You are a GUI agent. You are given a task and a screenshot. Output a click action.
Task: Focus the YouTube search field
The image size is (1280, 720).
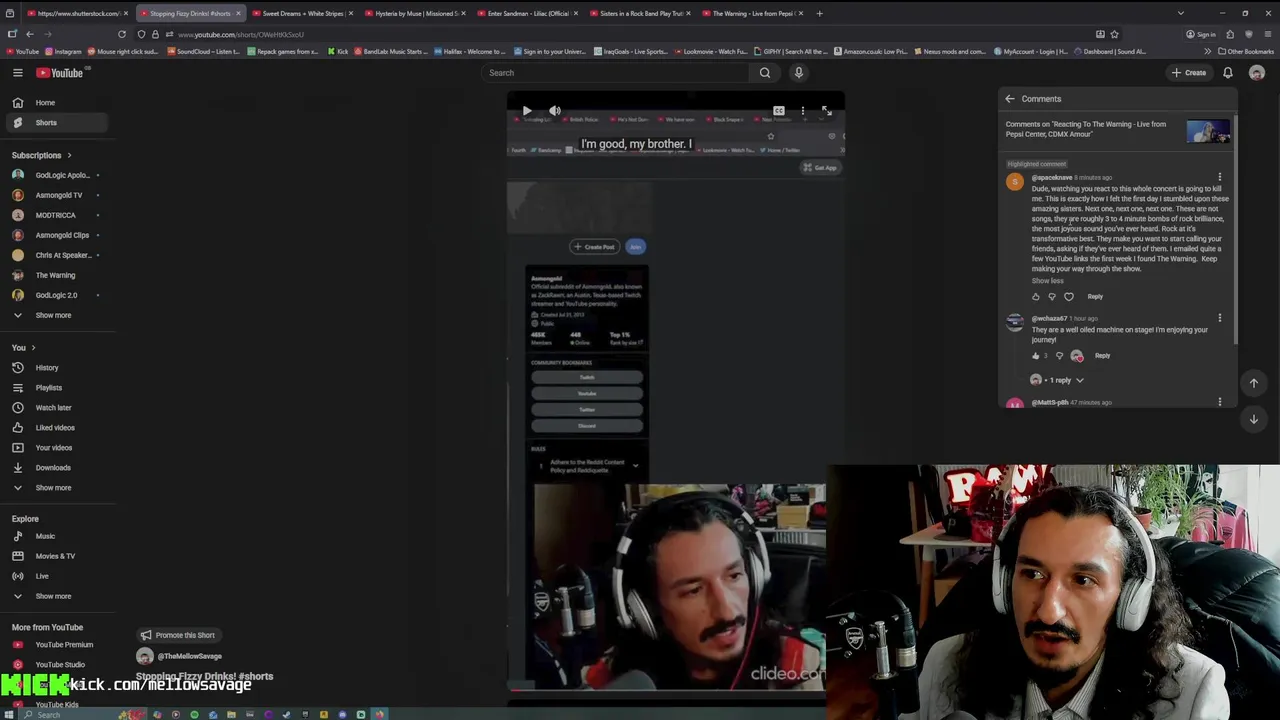click(x=615, y=73)
